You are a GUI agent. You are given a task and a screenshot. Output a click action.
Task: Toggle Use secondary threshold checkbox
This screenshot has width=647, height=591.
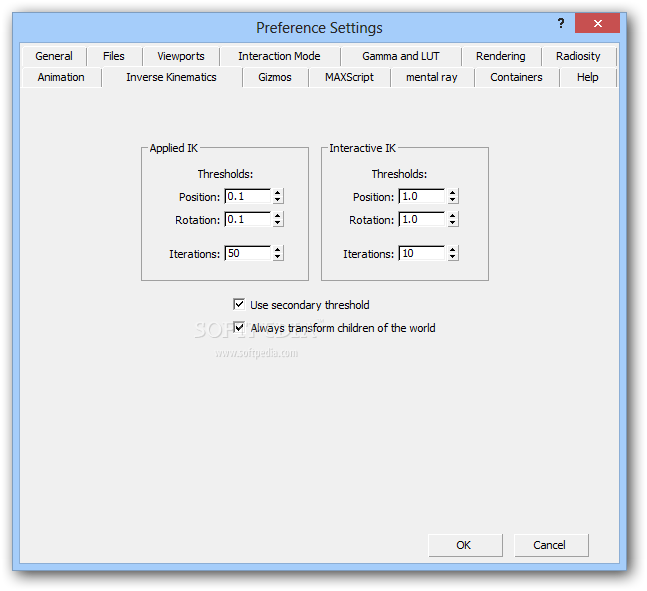pos(239,305)
